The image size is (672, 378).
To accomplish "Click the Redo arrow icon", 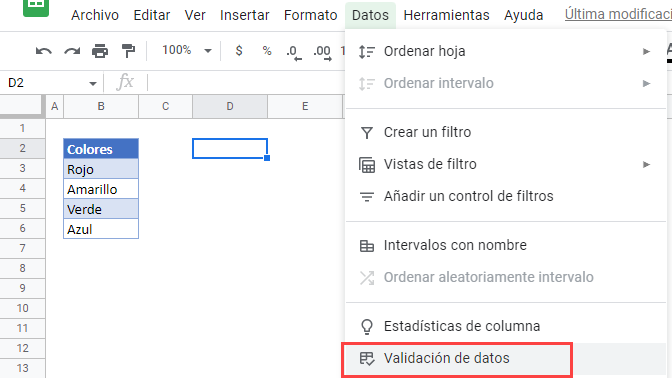I will (72, 51).
